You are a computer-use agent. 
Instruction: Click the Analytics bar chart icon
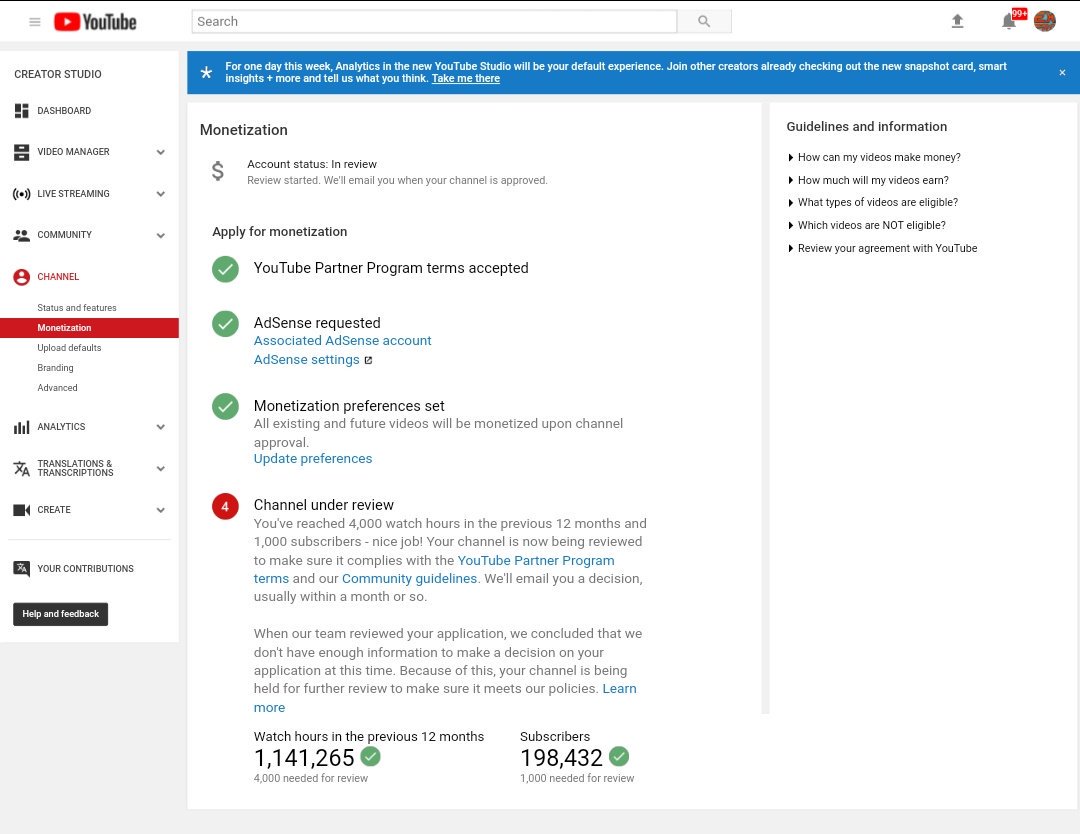[x=21, y=427]
